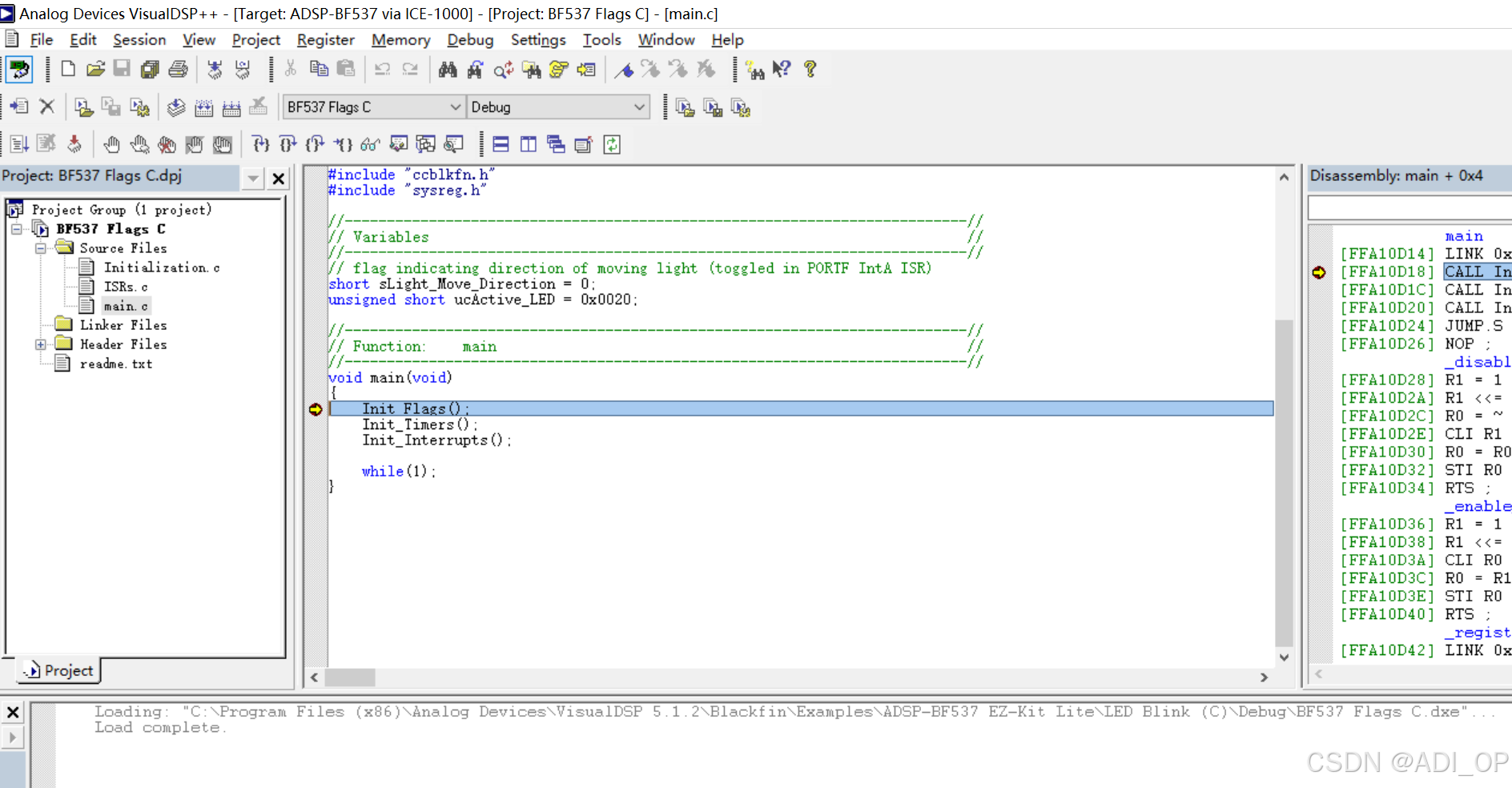Click the Print icon

178,70
